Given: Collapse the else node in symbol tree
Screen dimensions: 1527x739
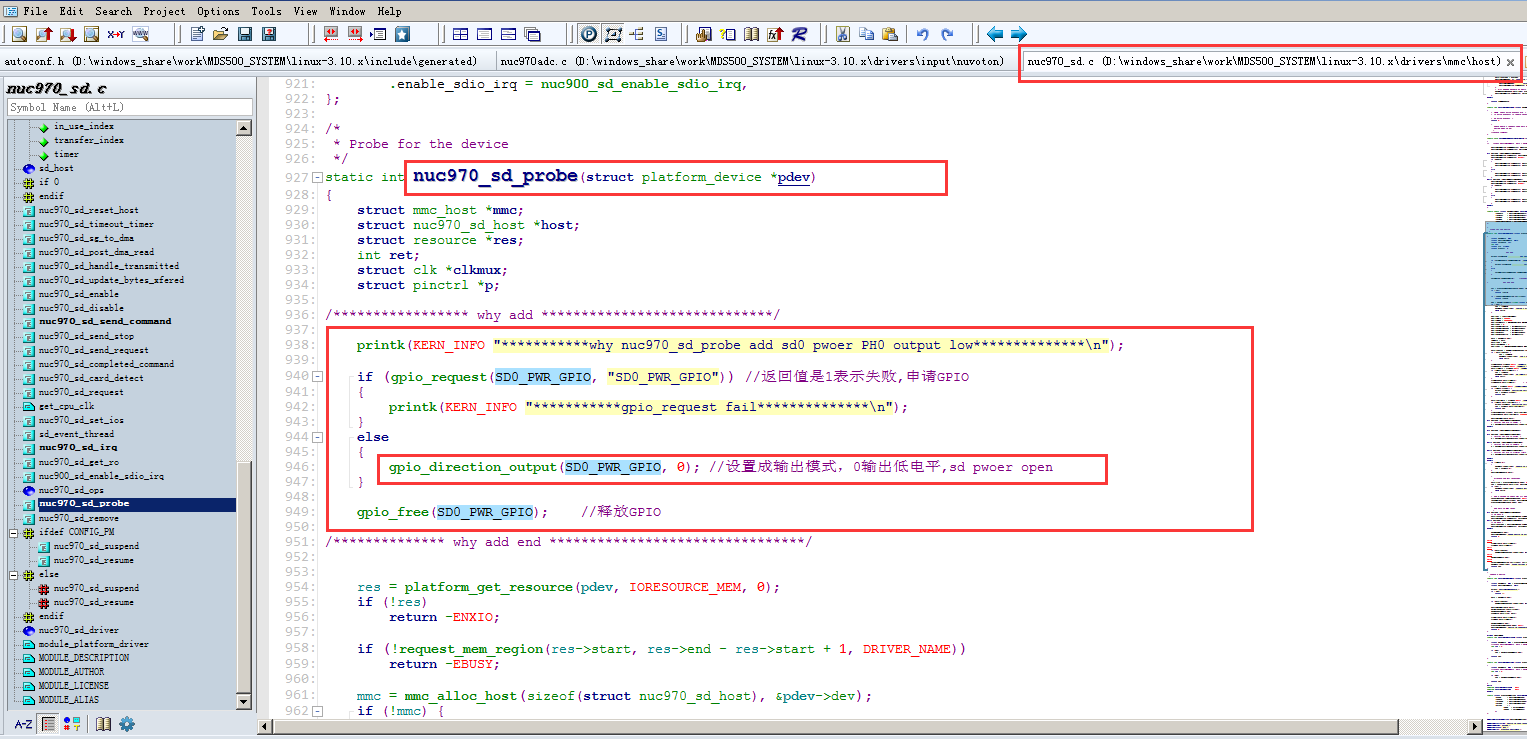Looking at the screenshot, I should click(14, 574).
